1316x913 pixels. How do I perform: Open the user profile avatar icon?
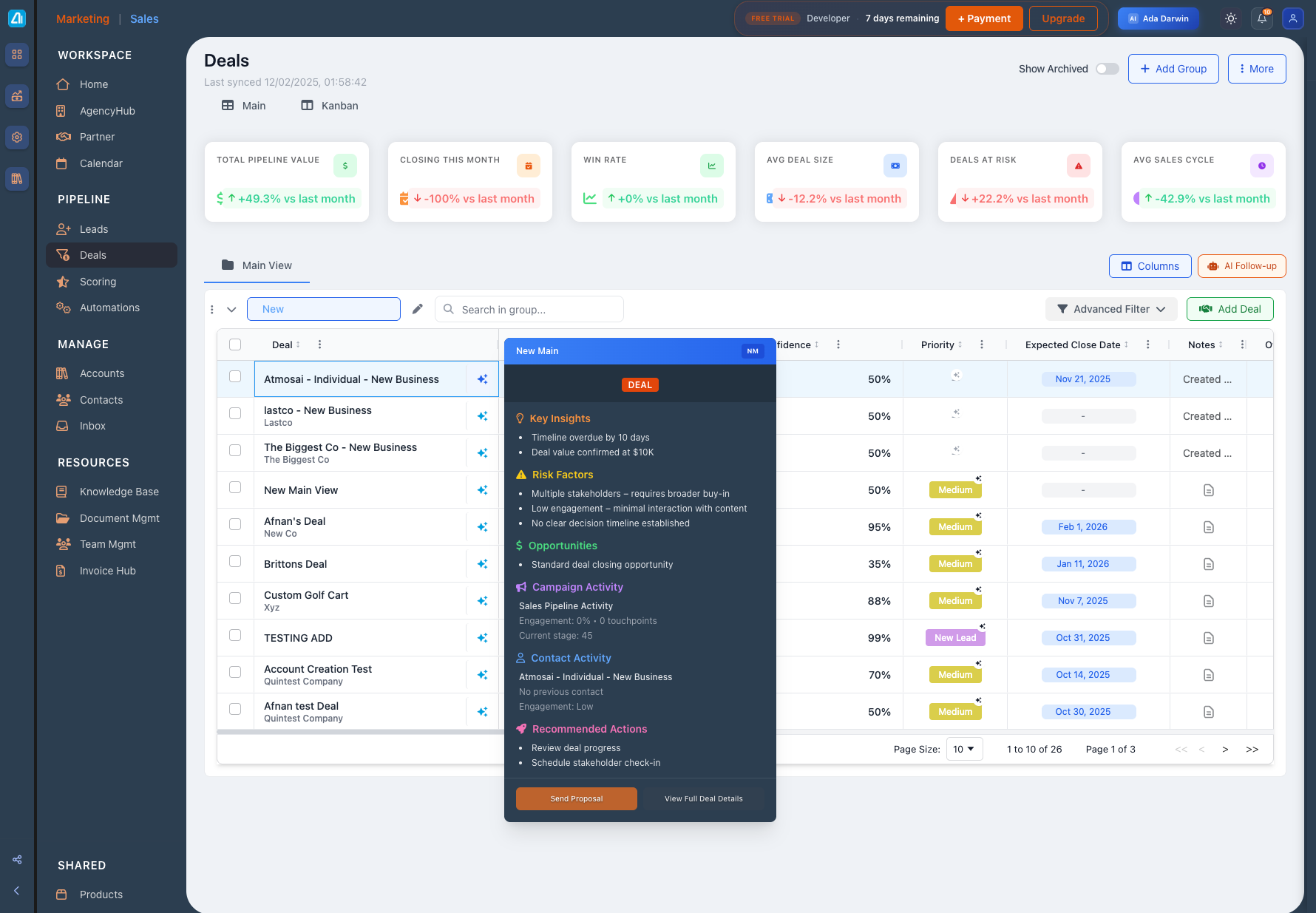coord(1292,18)
